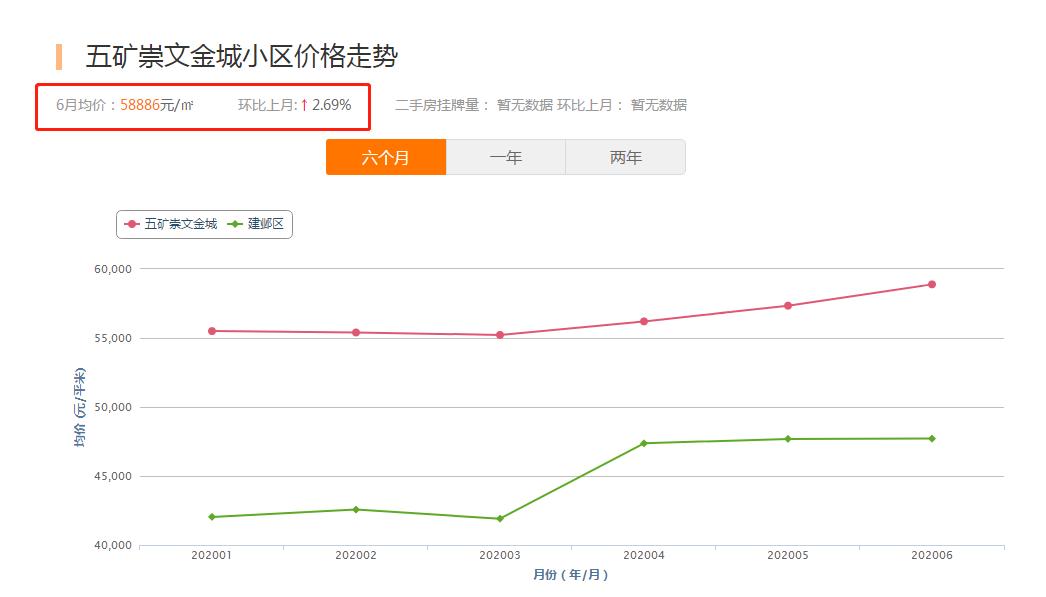The image size is (1046, 597).
Task: Click the first green data point at 202001
Action: coord(211,516)
